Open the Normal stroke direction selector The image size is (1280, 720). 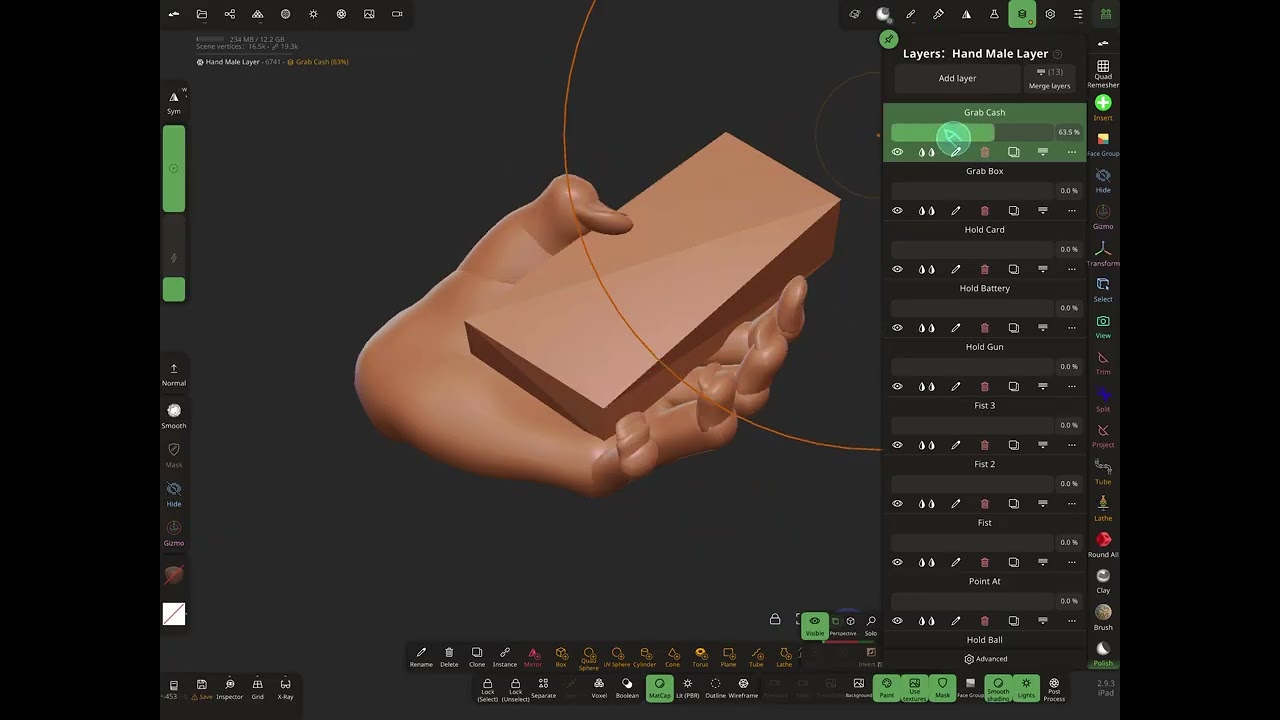click(x=174, y=374)
